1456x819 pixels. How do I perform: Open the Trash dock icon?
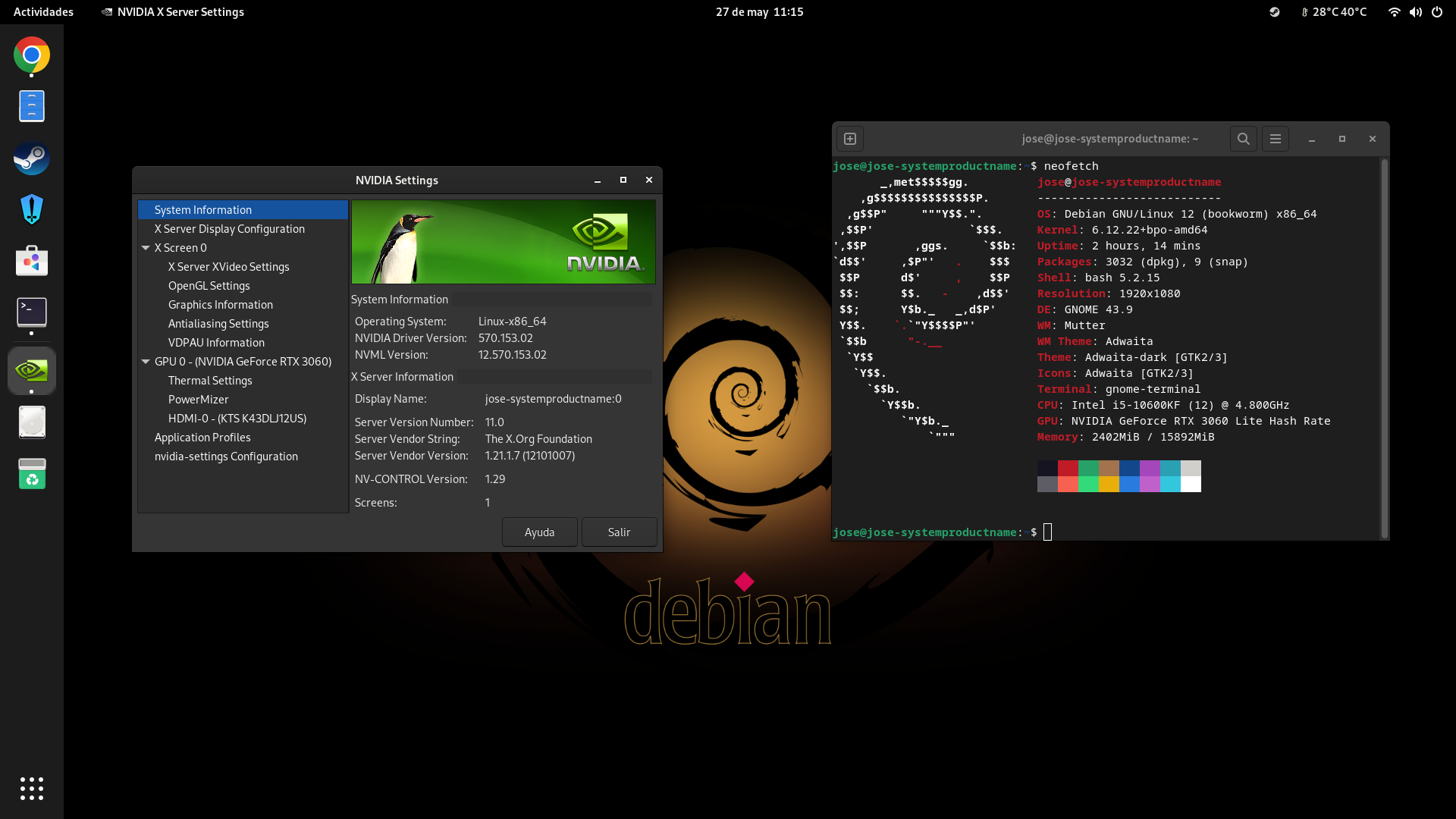point(31,474)
